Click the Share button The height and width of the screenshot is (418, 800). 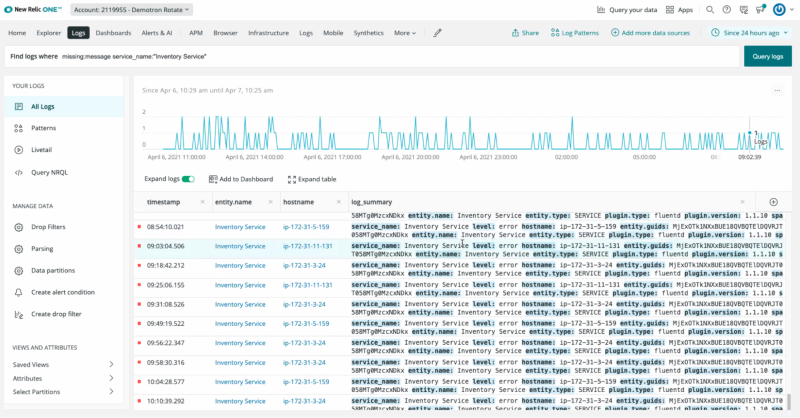pos(525,33)
